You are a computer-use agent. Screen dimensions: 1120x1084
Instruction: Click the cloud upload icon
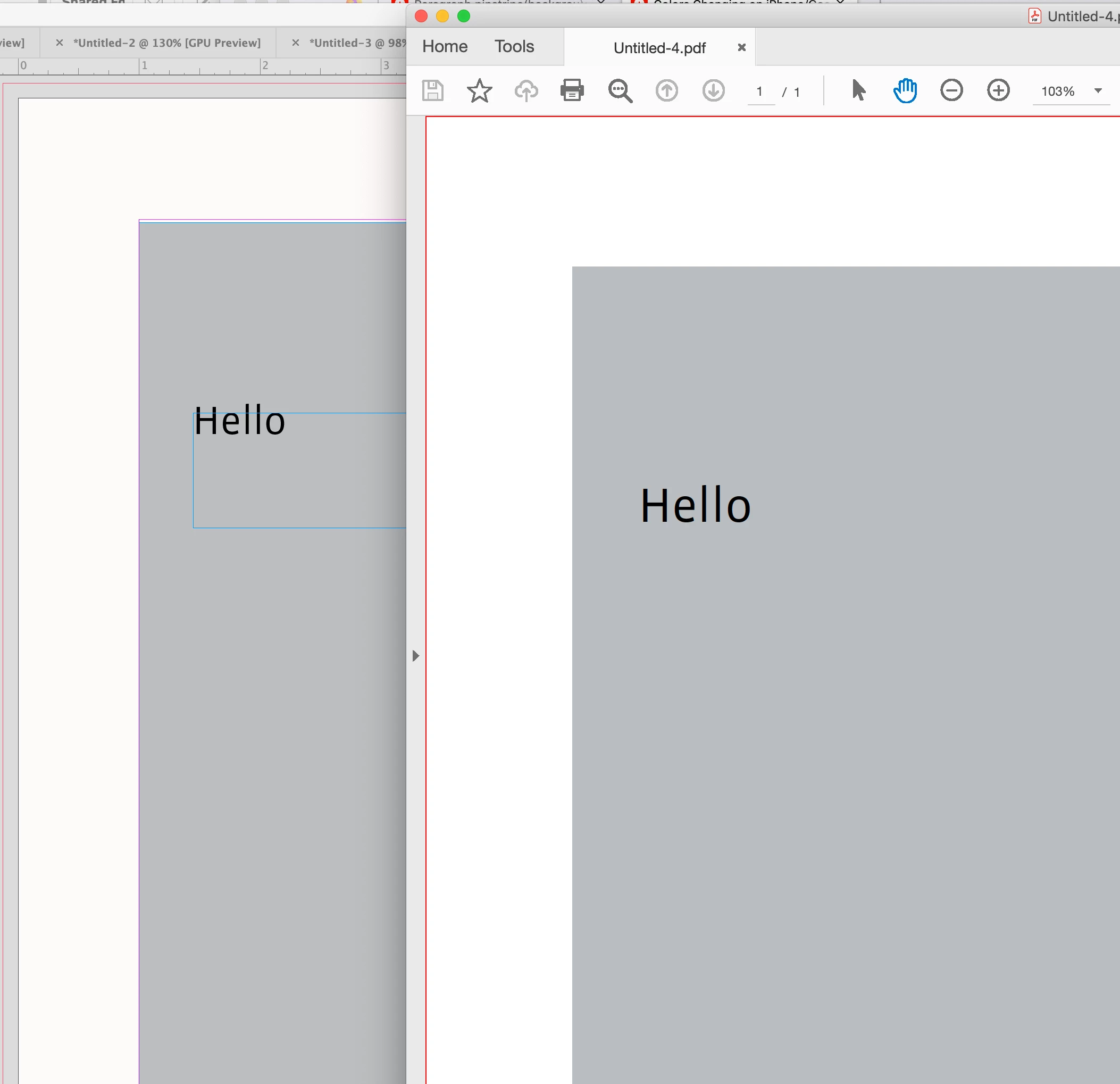(x=526, y=91)
